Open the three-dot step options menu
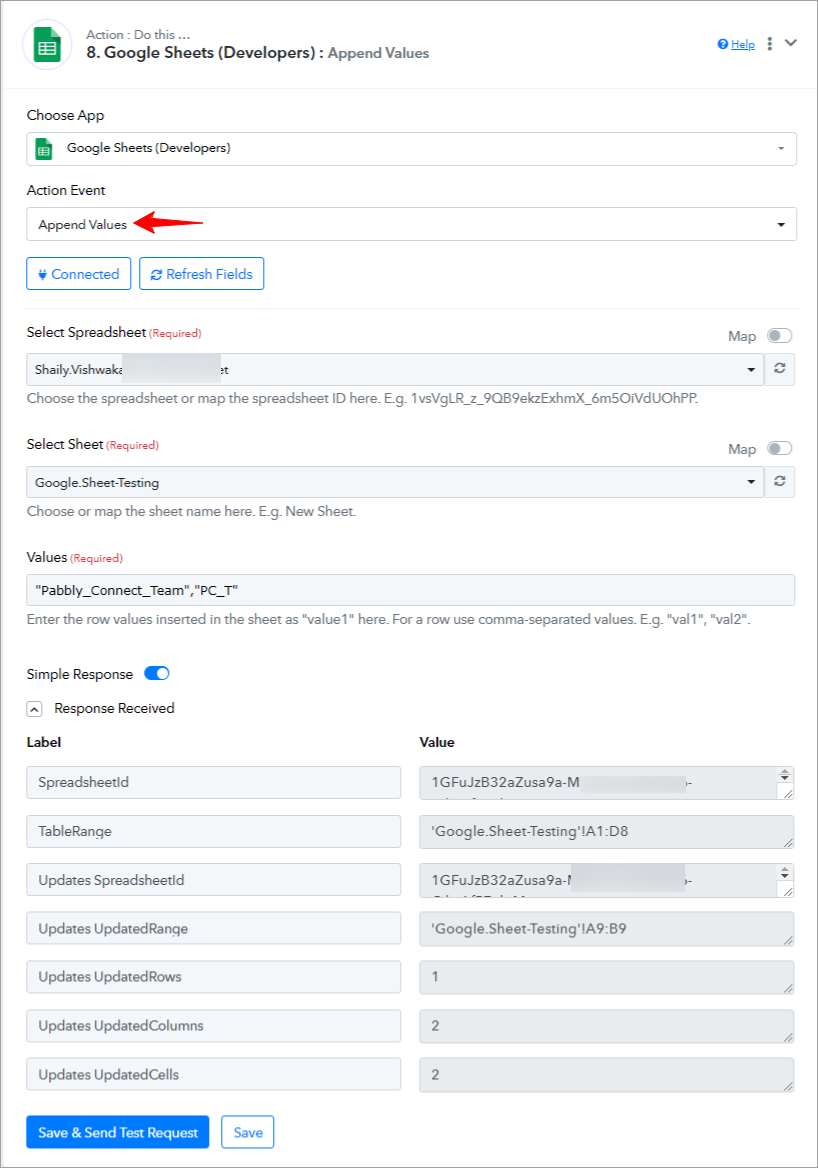The height and width of the screenshot is (1168, 818). click(x=770, y=44)
